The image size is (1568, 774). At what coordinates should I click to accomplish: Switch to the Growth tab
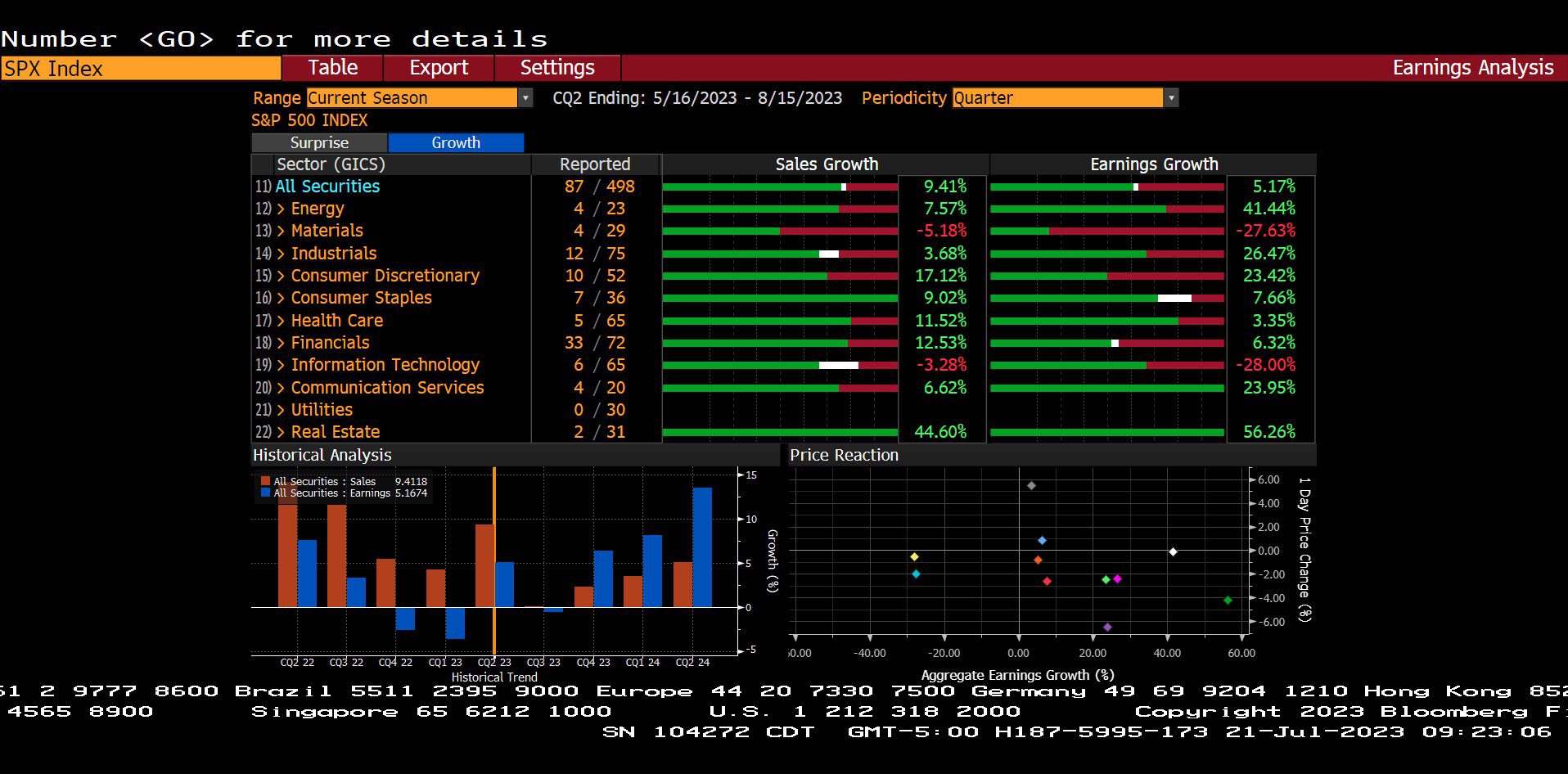click(456, 142)
